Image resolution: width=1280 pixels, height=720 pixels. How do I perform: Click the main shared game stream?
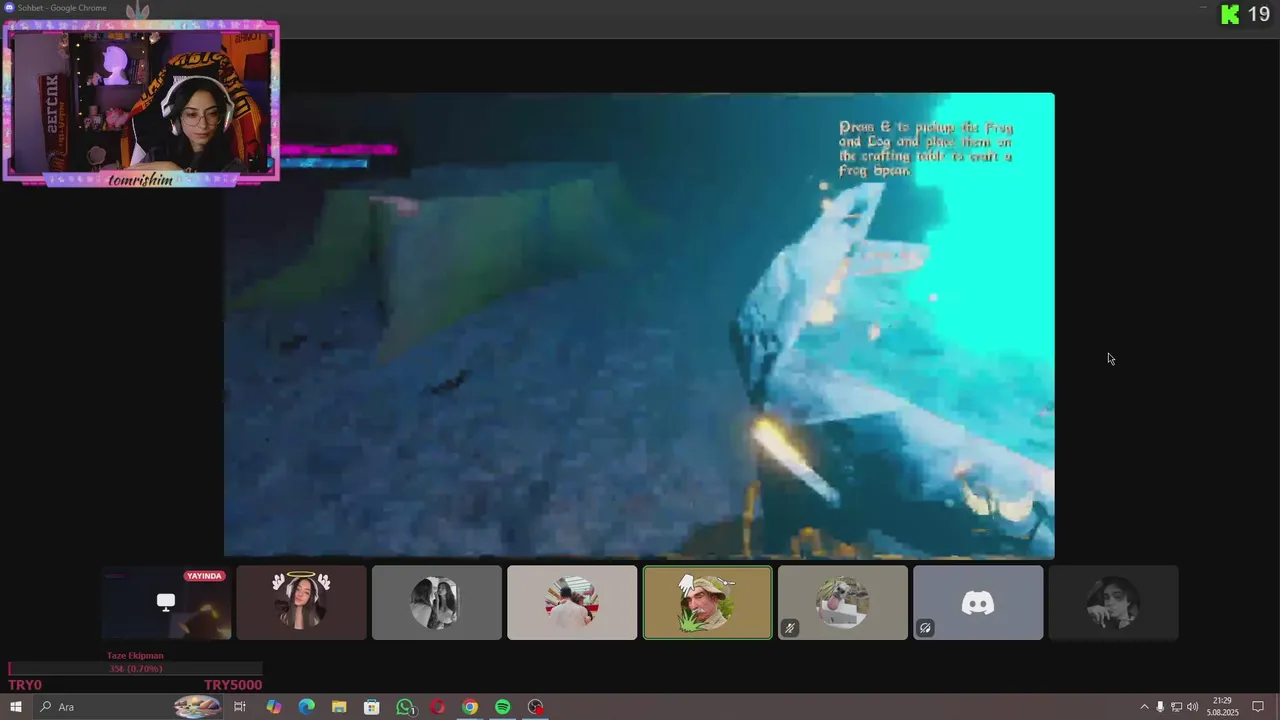(x=639, y=325)
